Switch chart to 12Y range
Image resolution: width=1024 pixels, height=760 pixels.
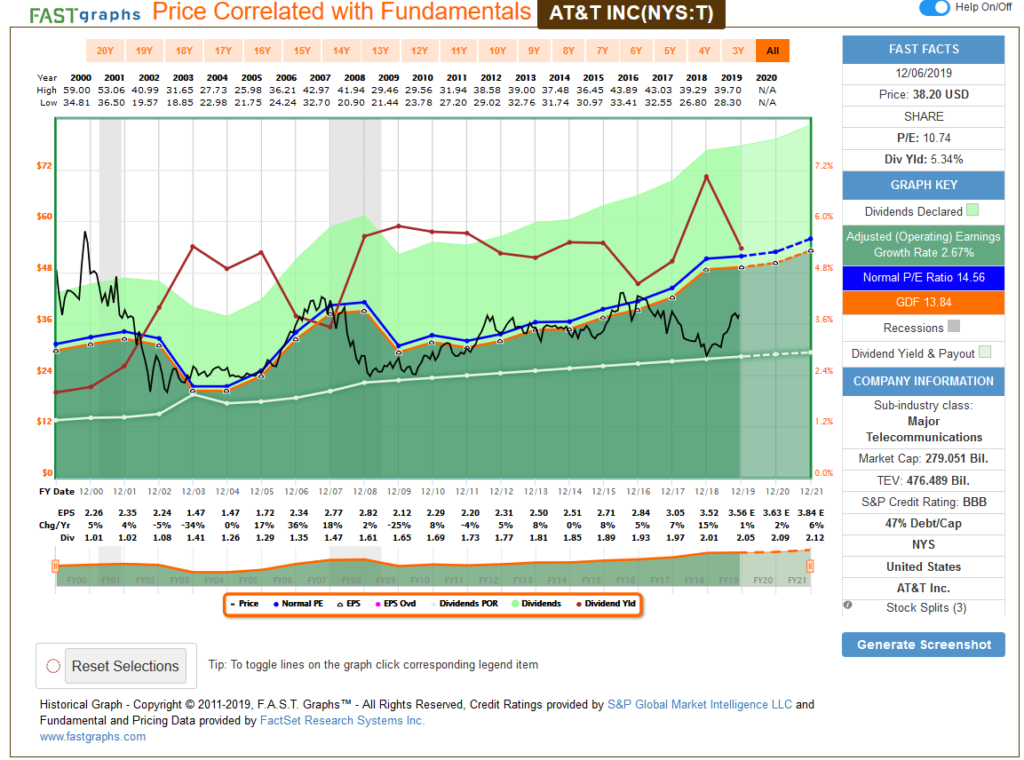click(419, 51)
